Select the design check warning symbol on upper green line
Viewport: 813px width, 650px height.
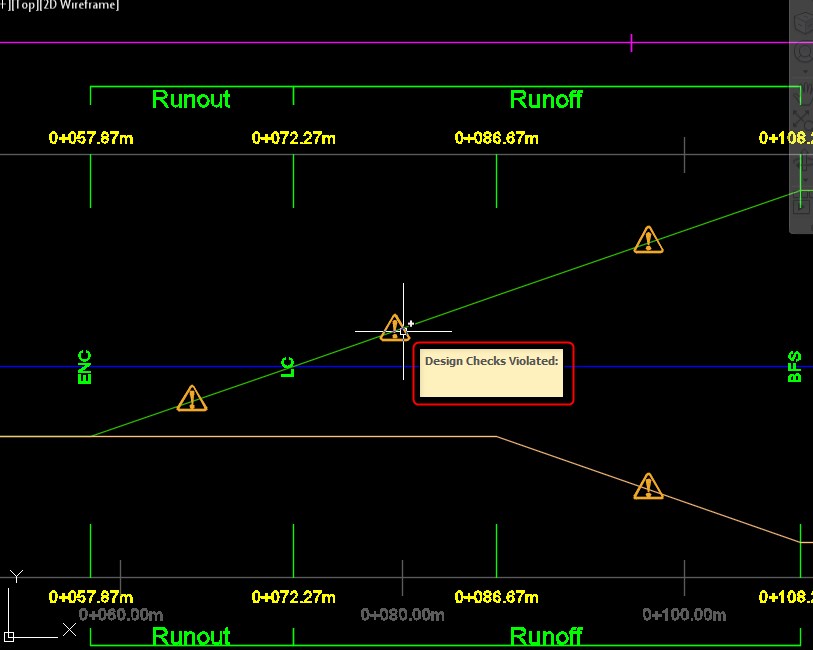tap(648, 240)
